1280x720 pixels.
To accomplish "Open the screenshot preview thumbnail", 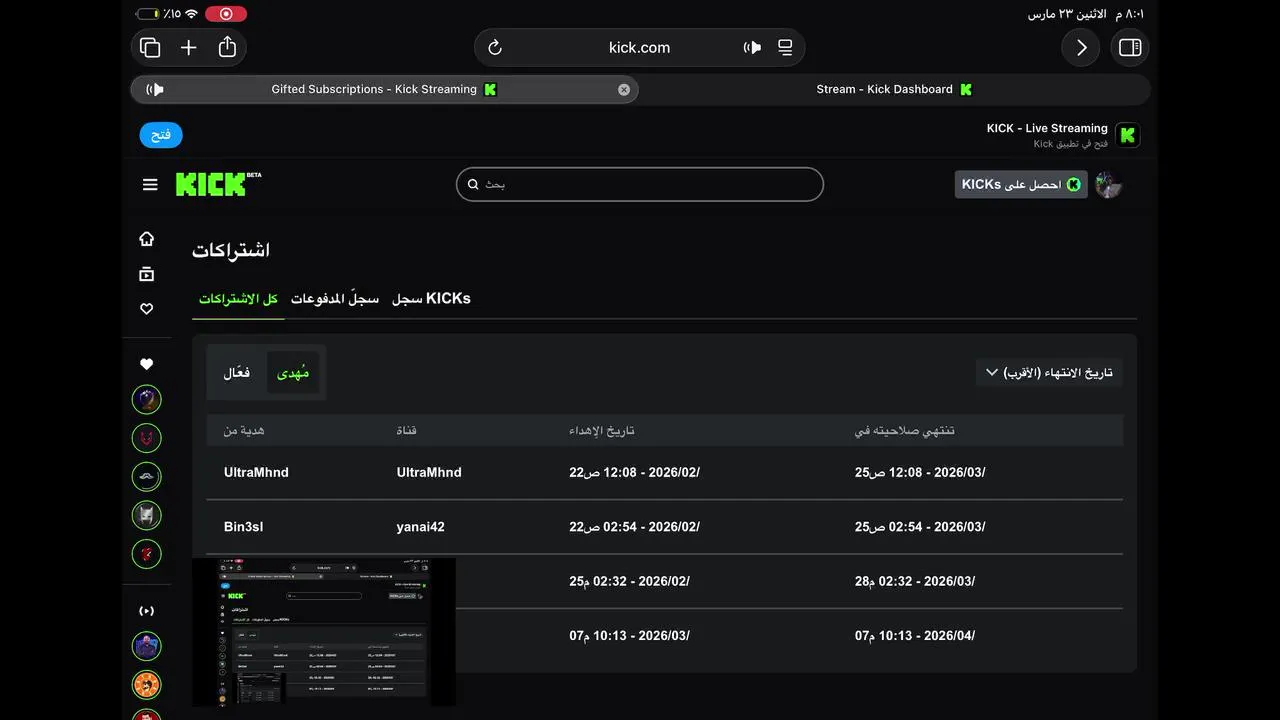I will point(324,632).
